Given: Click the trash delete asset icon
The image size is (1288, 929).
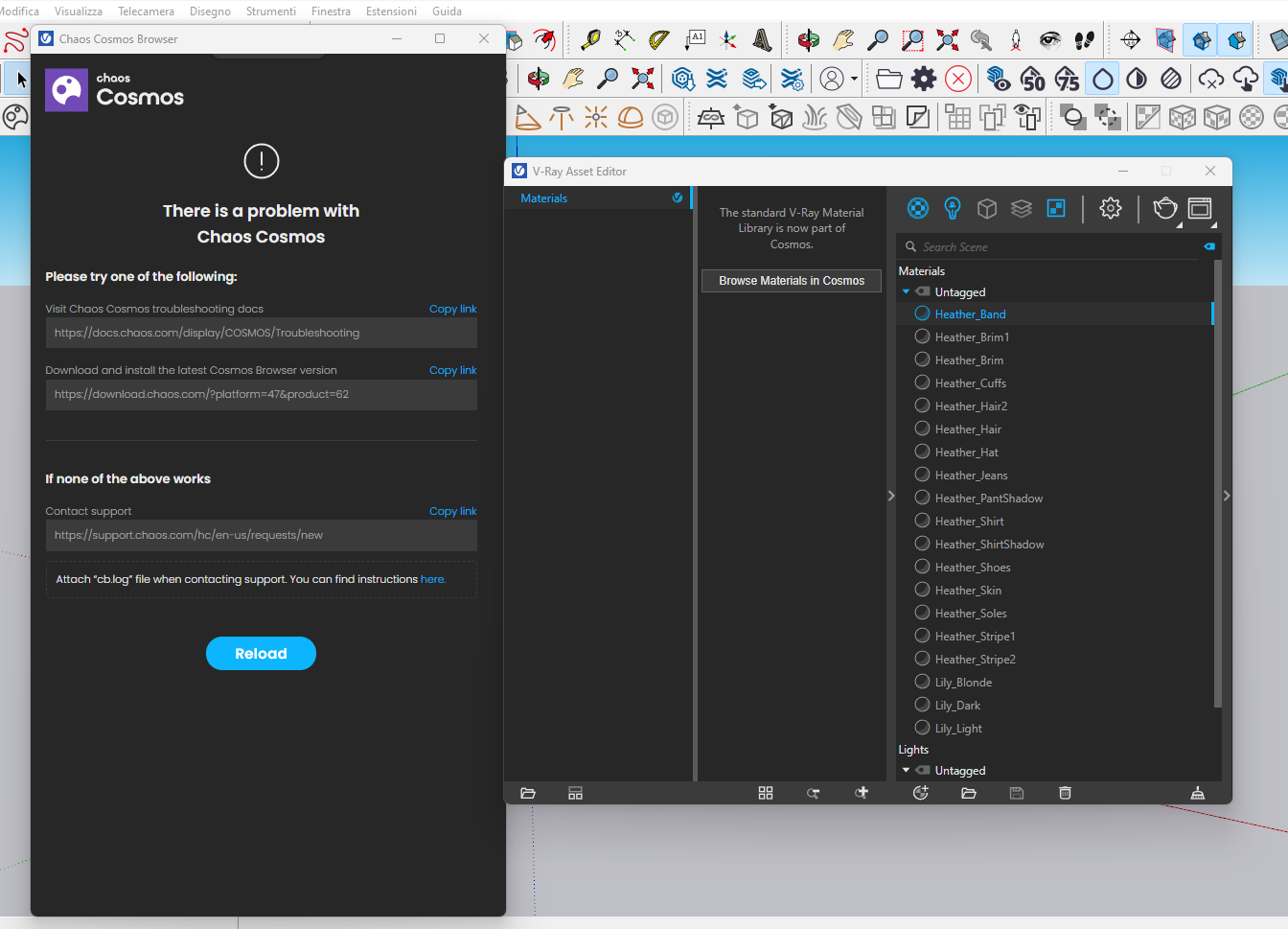Looking at the screenshot, I should tap(1065, 793).
